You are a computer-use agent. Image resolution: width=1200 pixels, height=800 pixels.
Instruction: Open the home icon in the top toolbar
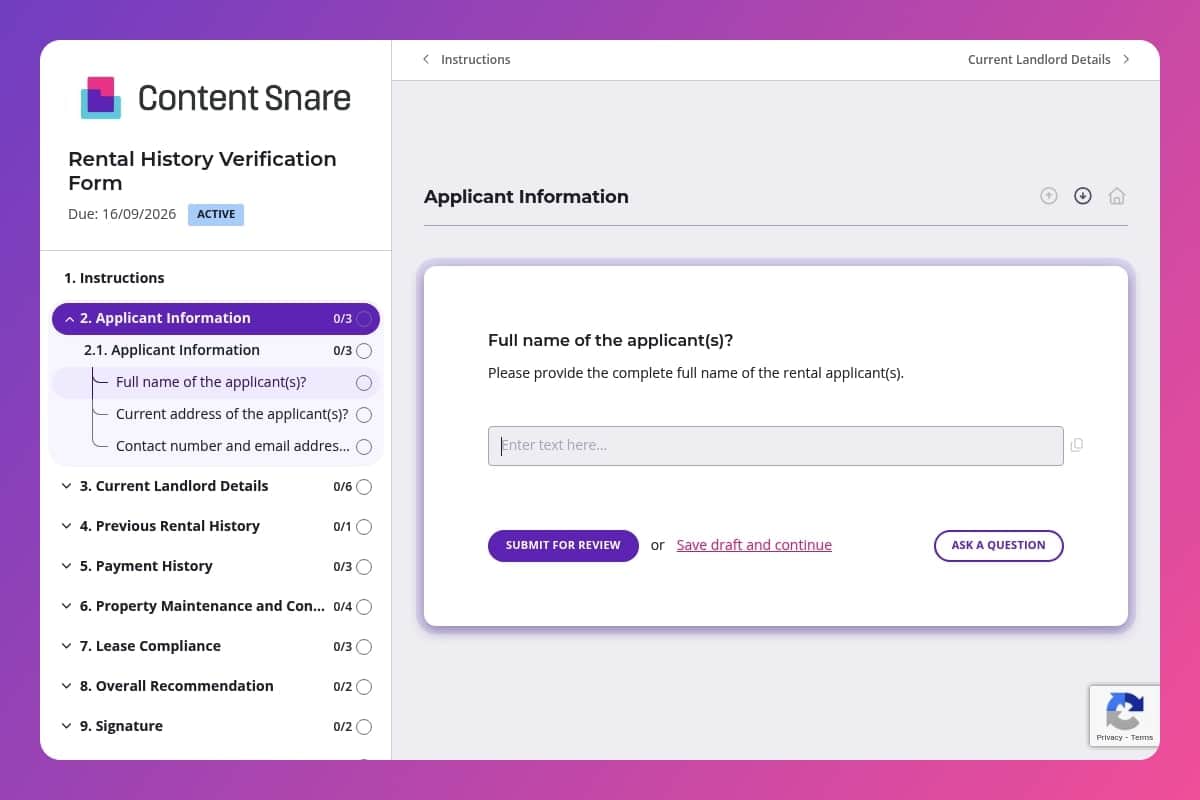coord(1117,196)
